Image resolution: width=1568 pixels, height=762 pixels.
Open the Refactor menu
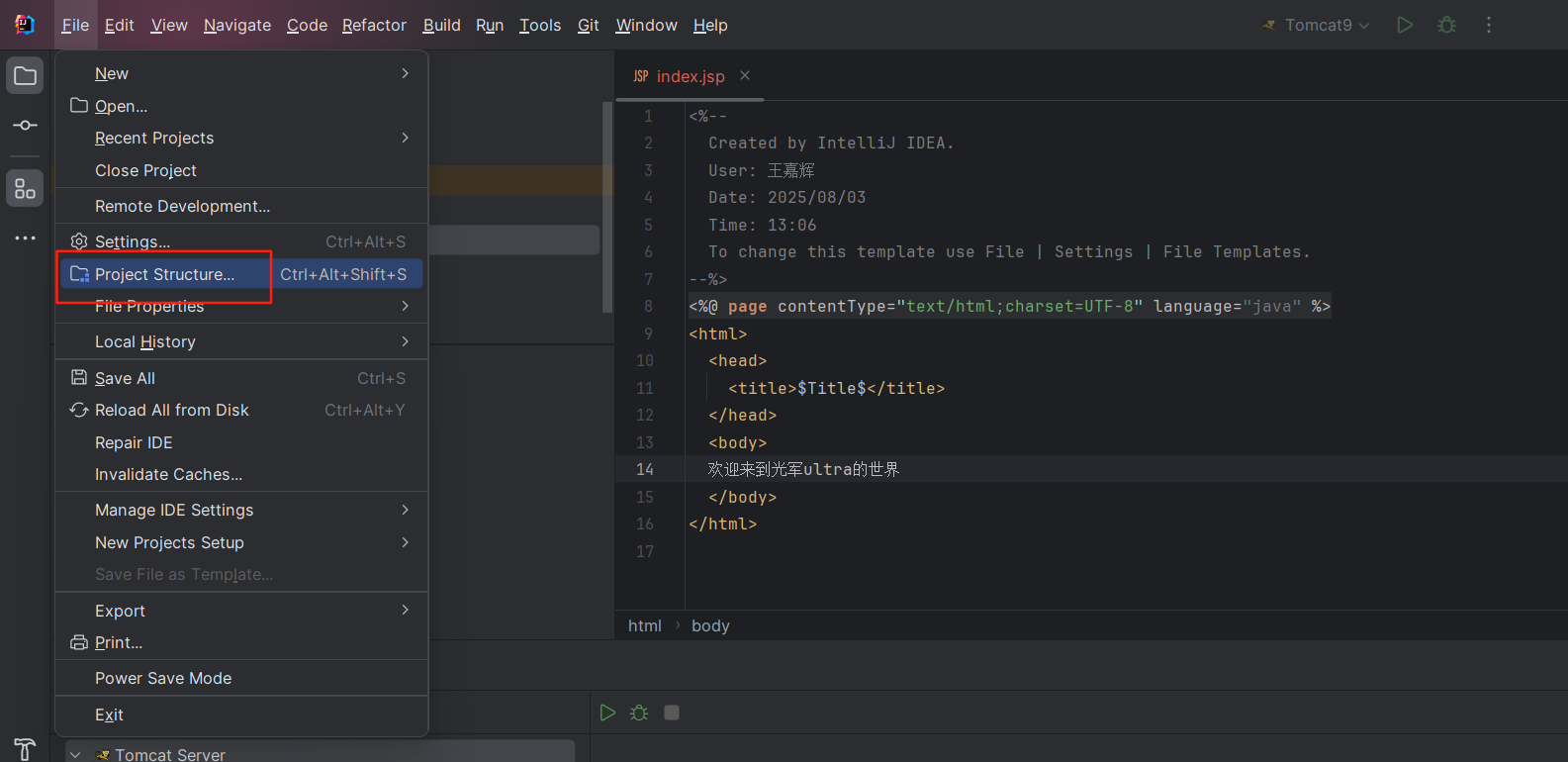[x=374, y=25]
